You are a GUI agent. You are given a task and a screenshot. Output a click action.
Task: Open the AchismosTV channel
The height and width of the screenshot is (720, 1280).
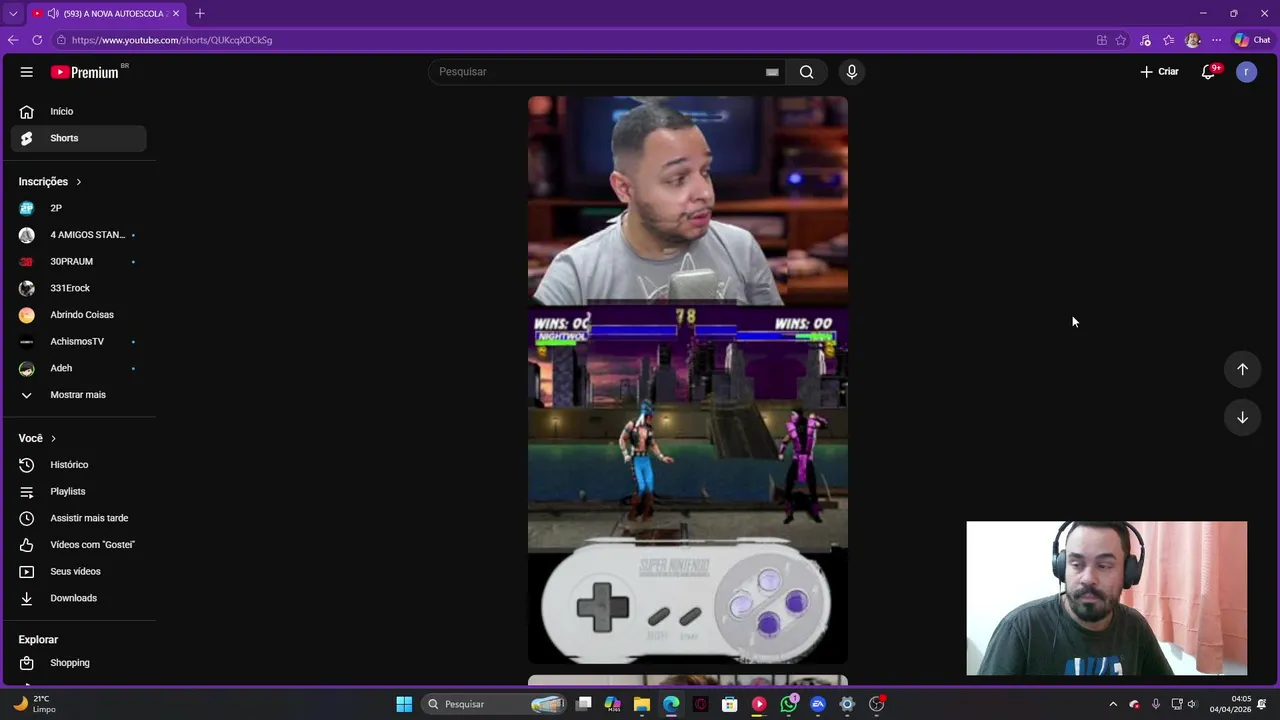point(78,341)
